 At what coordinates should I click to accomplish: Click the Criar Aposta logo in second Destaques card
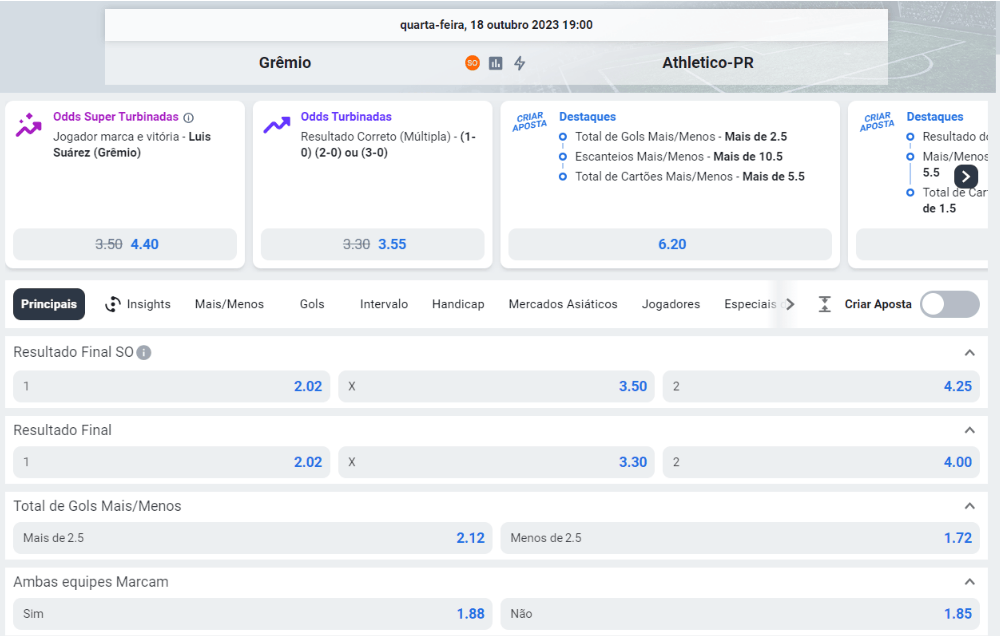(877, 121)
